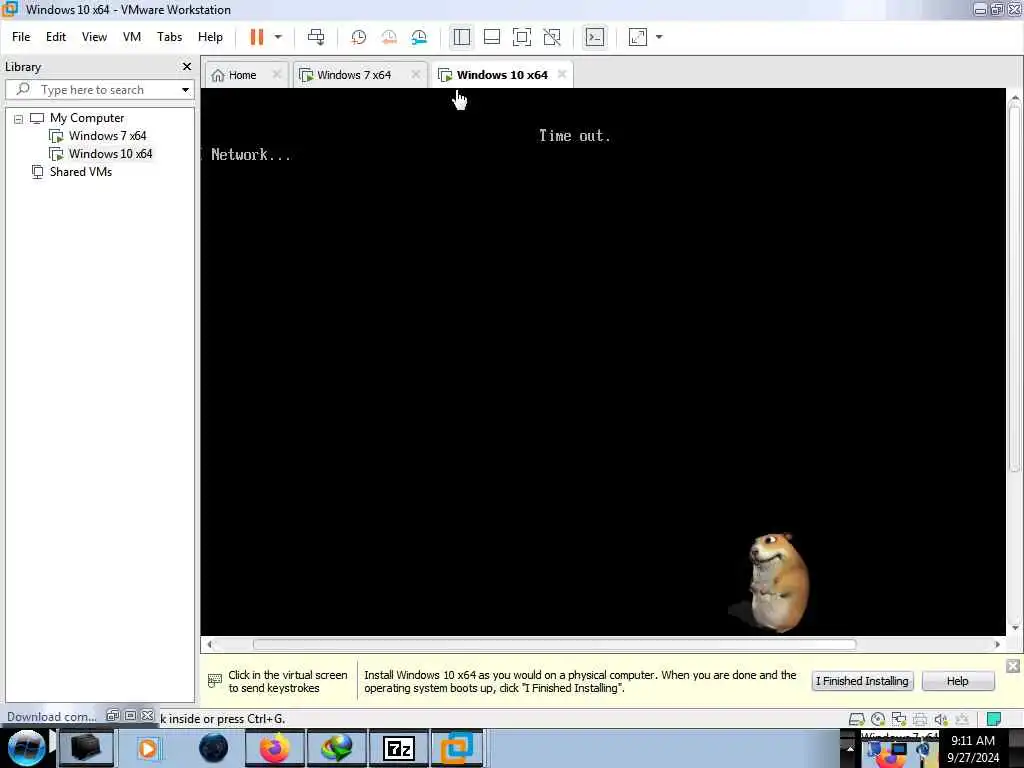The height and width of the screenshot is (768, 1024).
Task: Revert VM to previous snapshot icon
Action: coord(389,37)
